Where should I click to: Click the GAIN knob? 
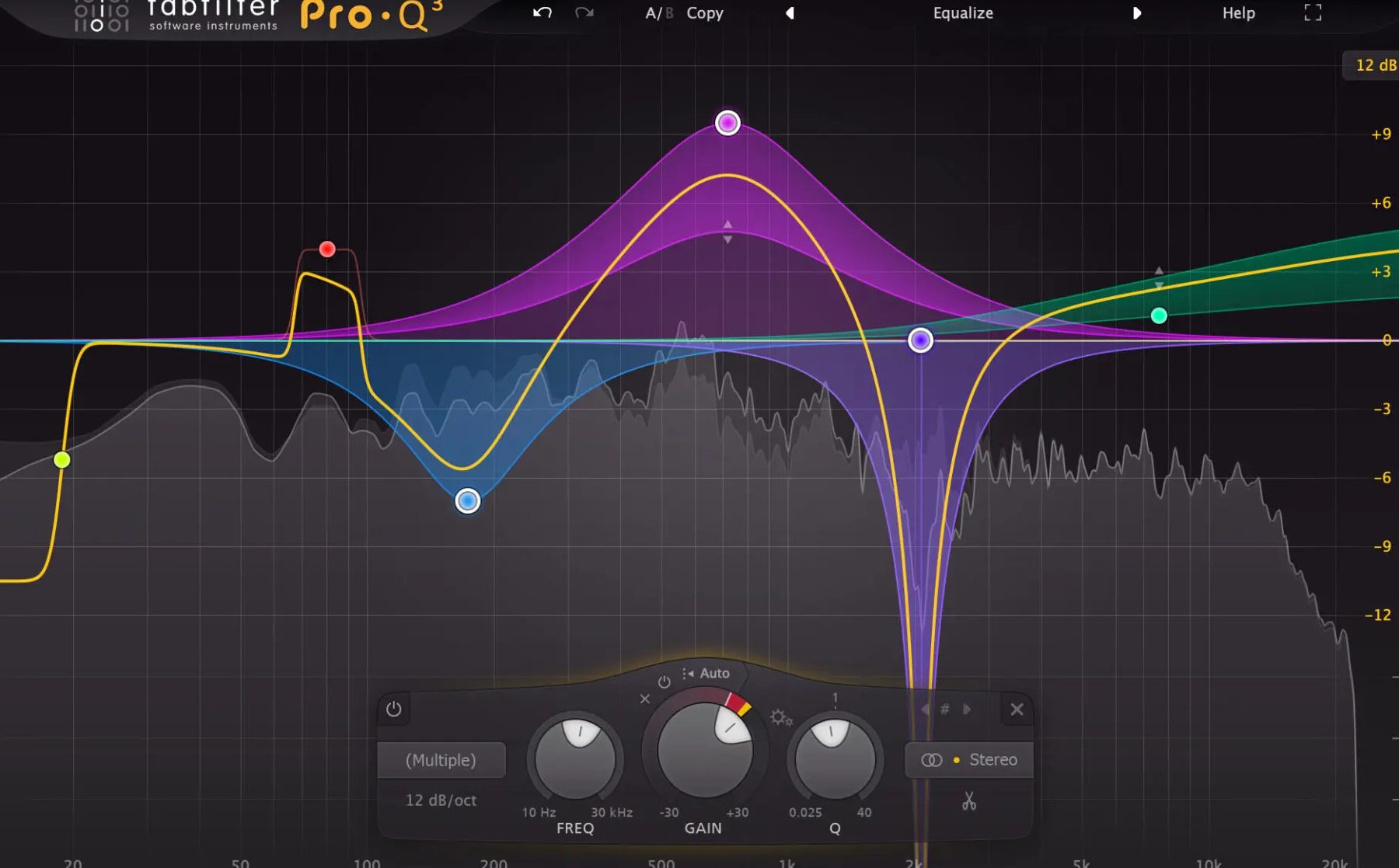pos(704,751)
